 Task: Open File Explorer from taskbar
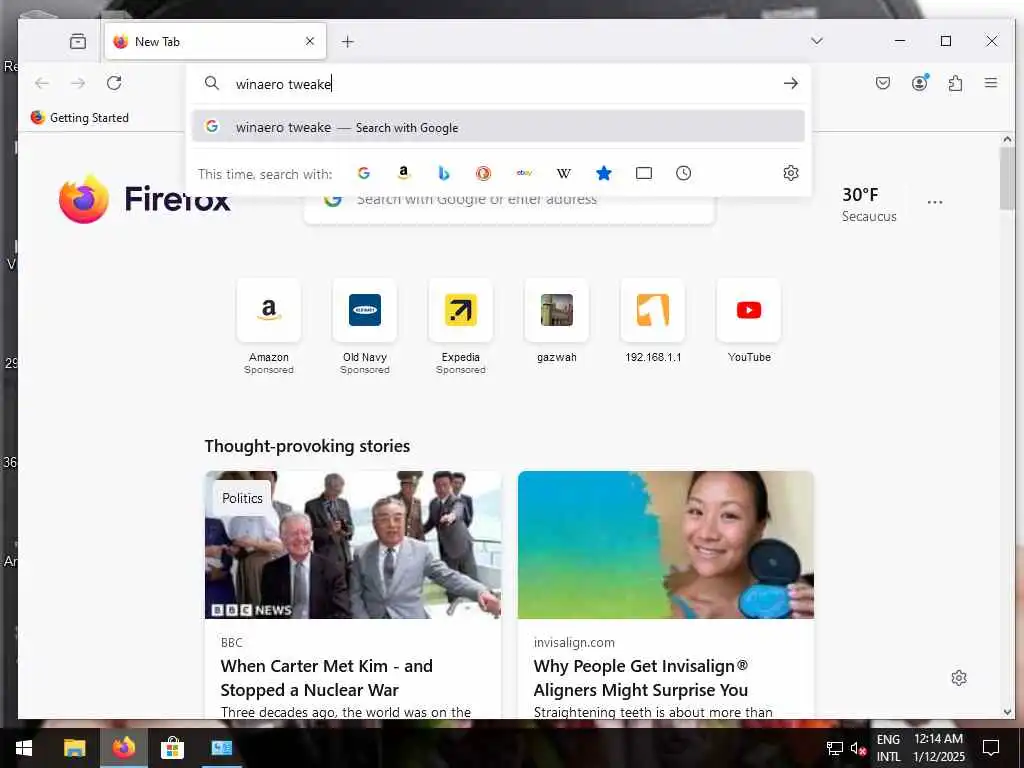[74, 748]
